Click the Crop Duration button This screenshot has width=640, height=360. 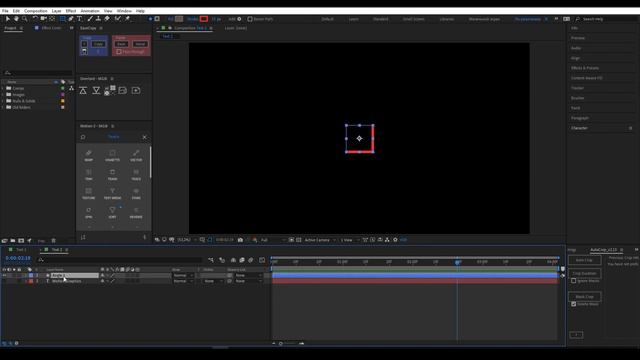pos(584,273)
